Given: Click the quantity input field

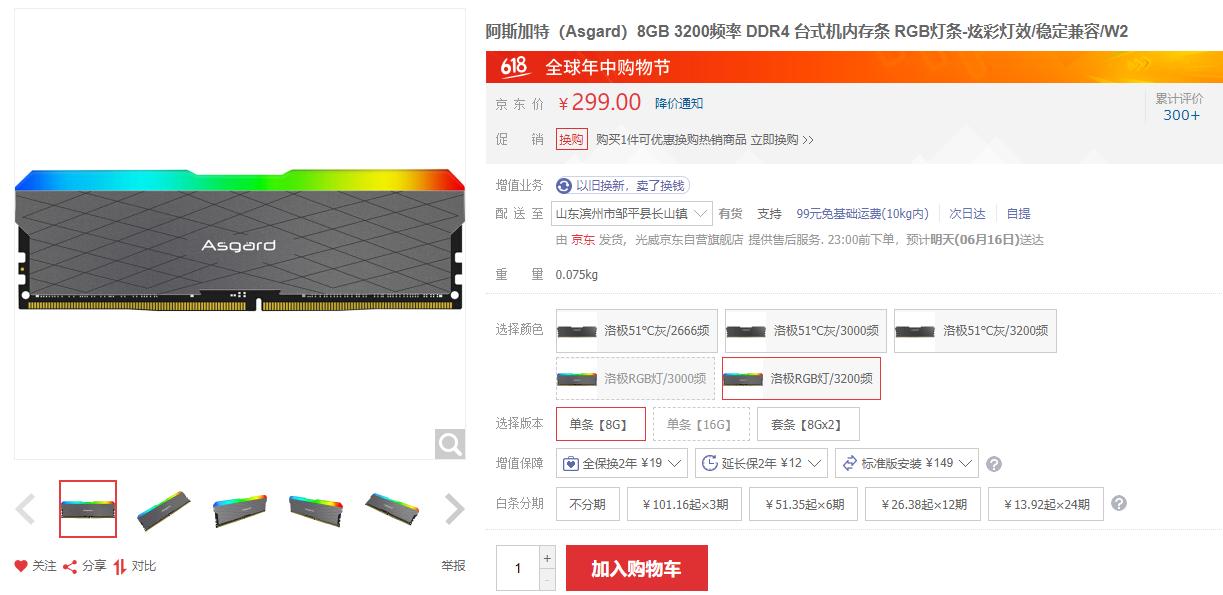Looking at the screenshot, I should [x=518, y=568].
